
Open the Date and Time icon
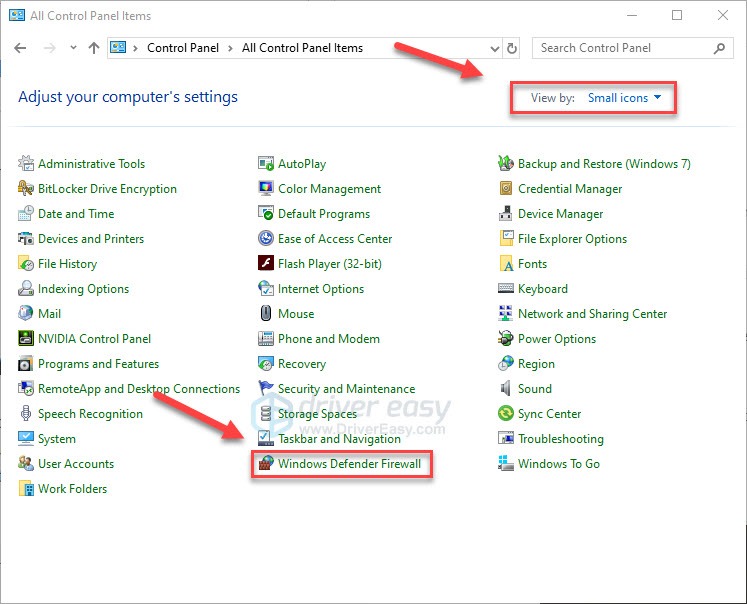[26, 213]
